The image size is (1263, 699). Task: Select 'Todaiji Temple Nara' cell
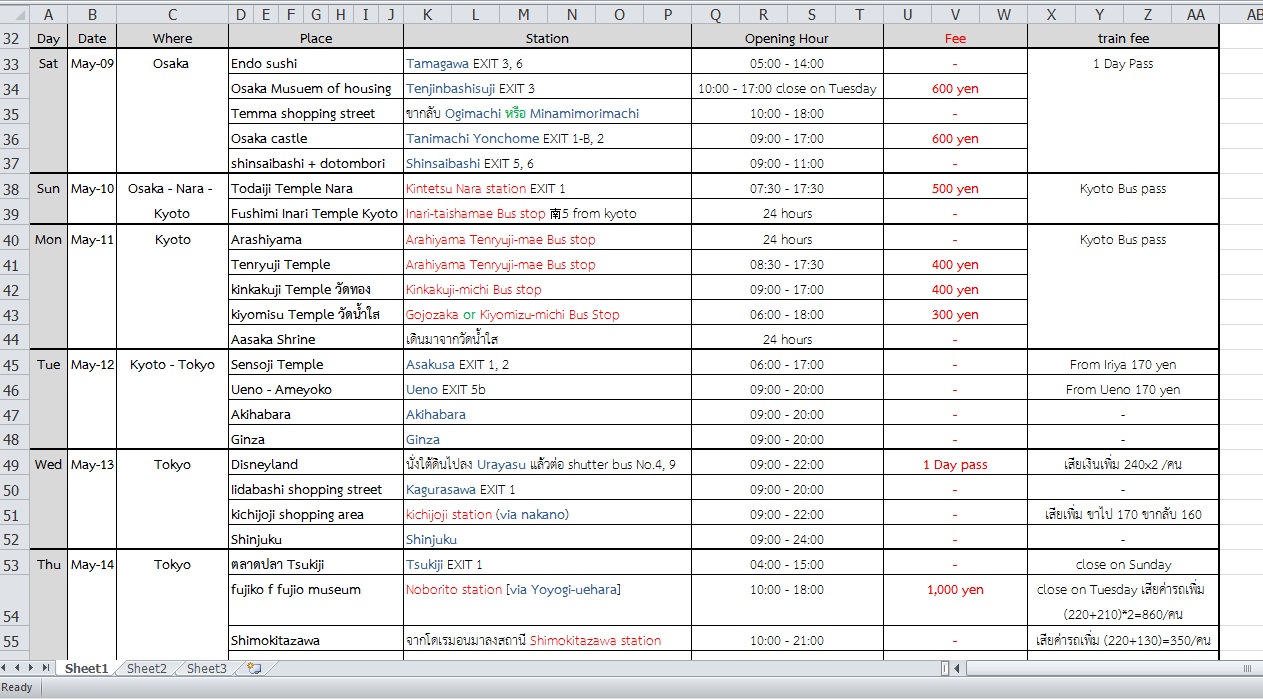(x=316, y=188)
